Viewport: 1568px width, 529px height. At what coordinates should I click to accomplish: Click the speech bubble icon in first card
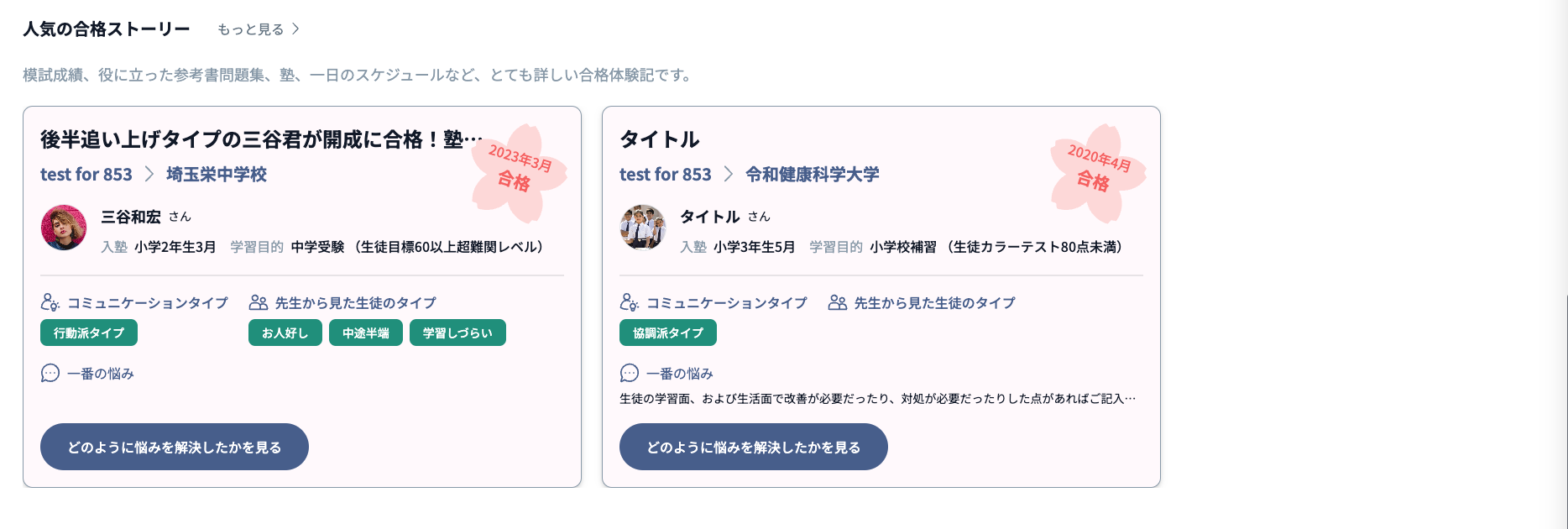click(x=50, y=373)
